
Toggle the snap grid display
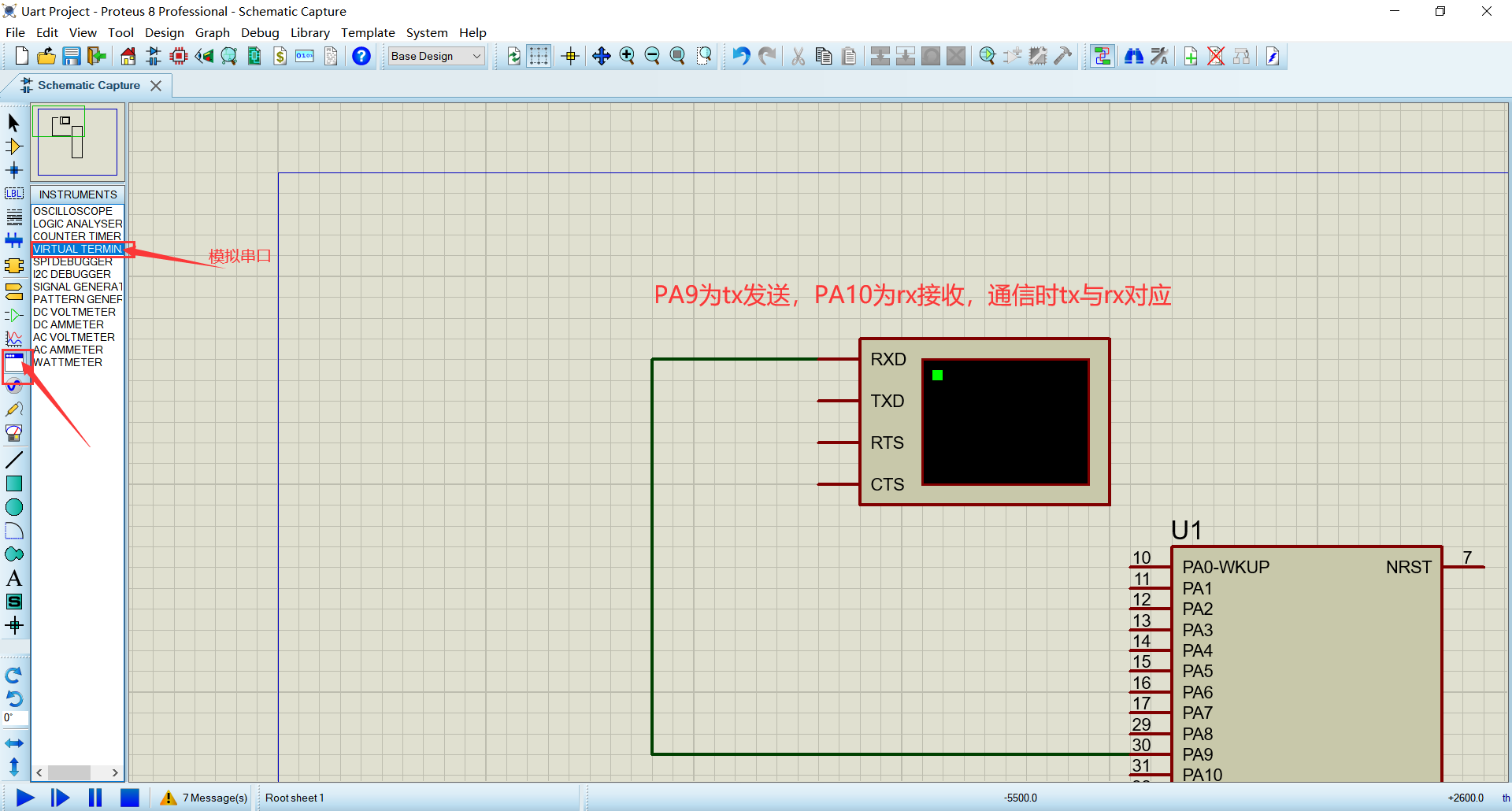tap(539, 56)
